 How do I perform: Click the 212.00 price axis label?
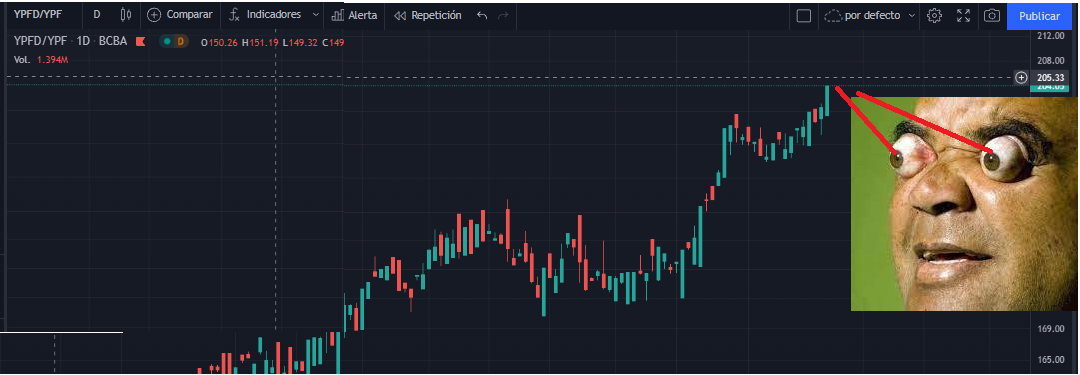tap(1051, 35)
